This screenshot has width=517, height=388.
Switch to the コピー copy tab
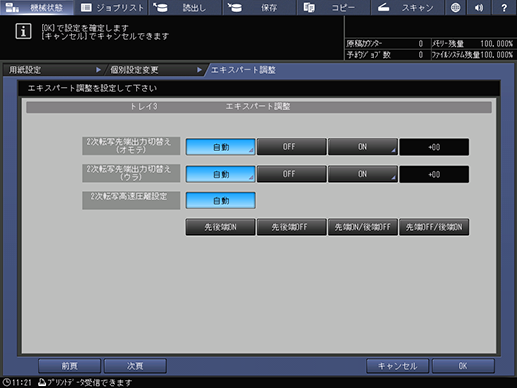click(x=333, y=7)
